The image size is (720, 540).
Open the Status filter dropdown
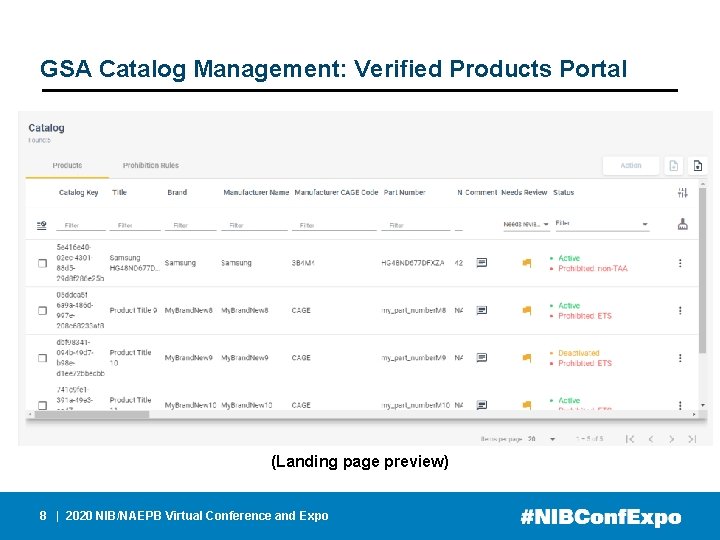pyautogui.click(x=602, y=224)
